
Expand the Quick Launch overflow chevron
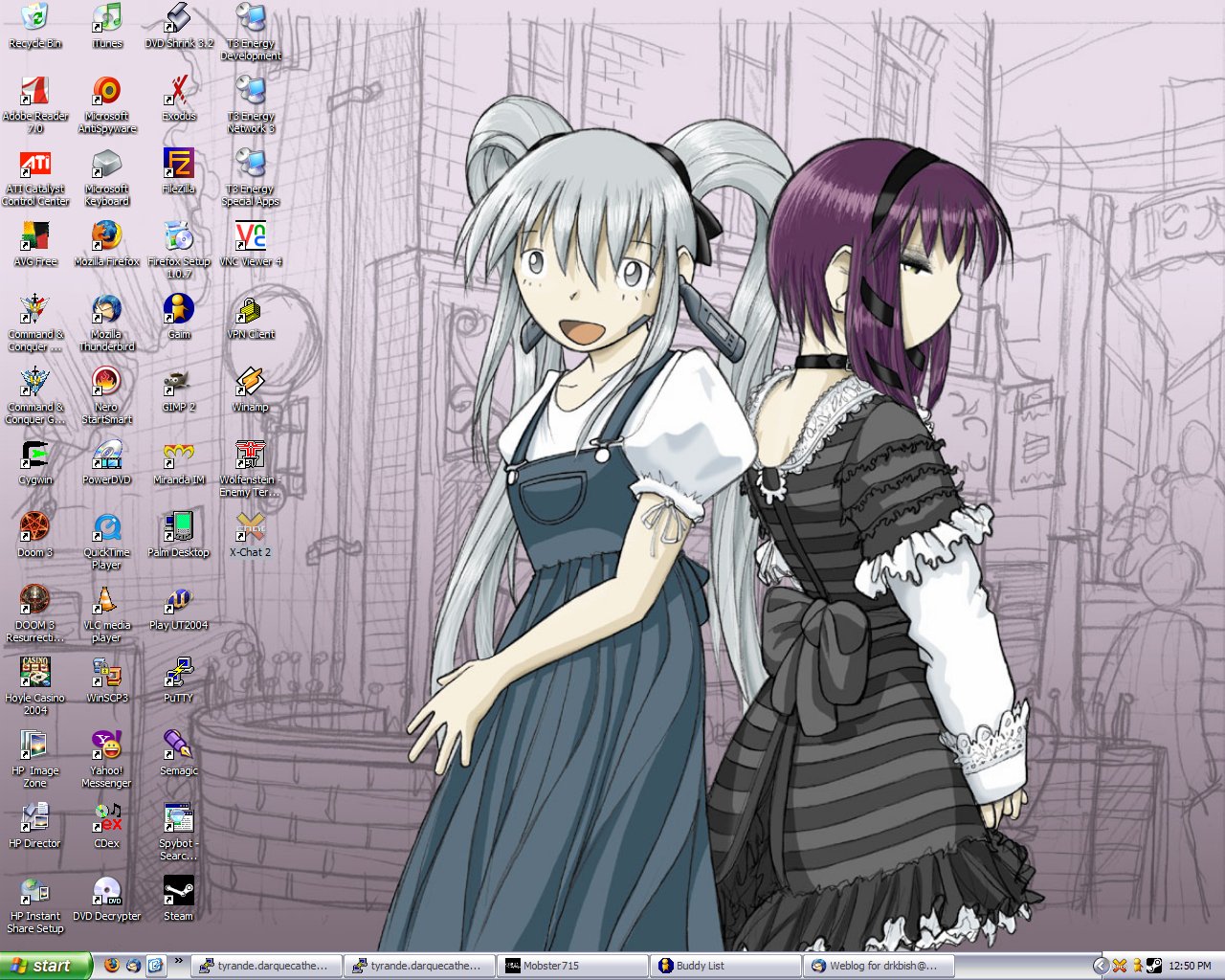coord(178,959)
